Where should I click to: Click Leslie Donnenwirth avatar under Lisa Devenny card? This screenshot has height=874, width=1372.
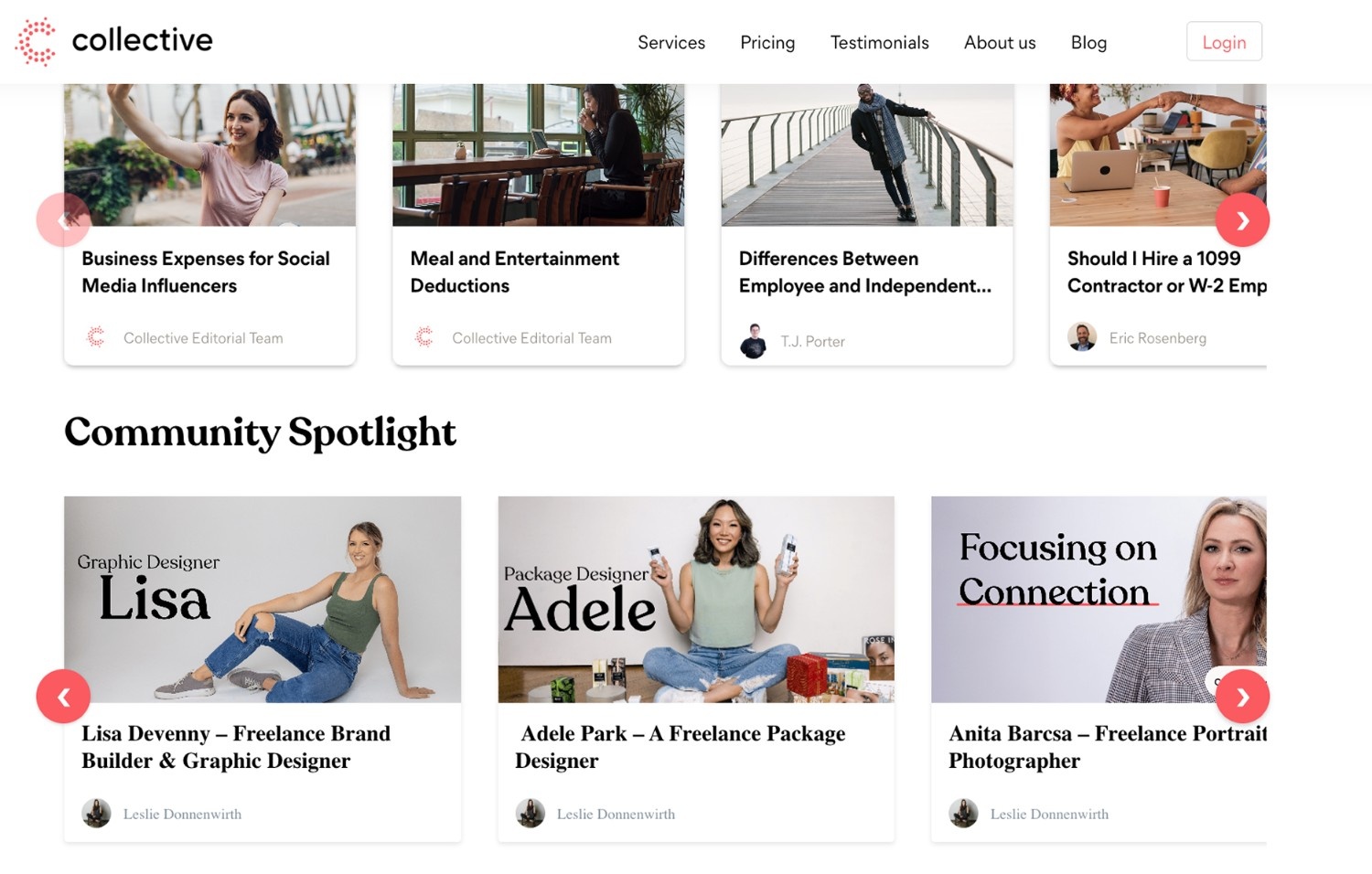96,813
